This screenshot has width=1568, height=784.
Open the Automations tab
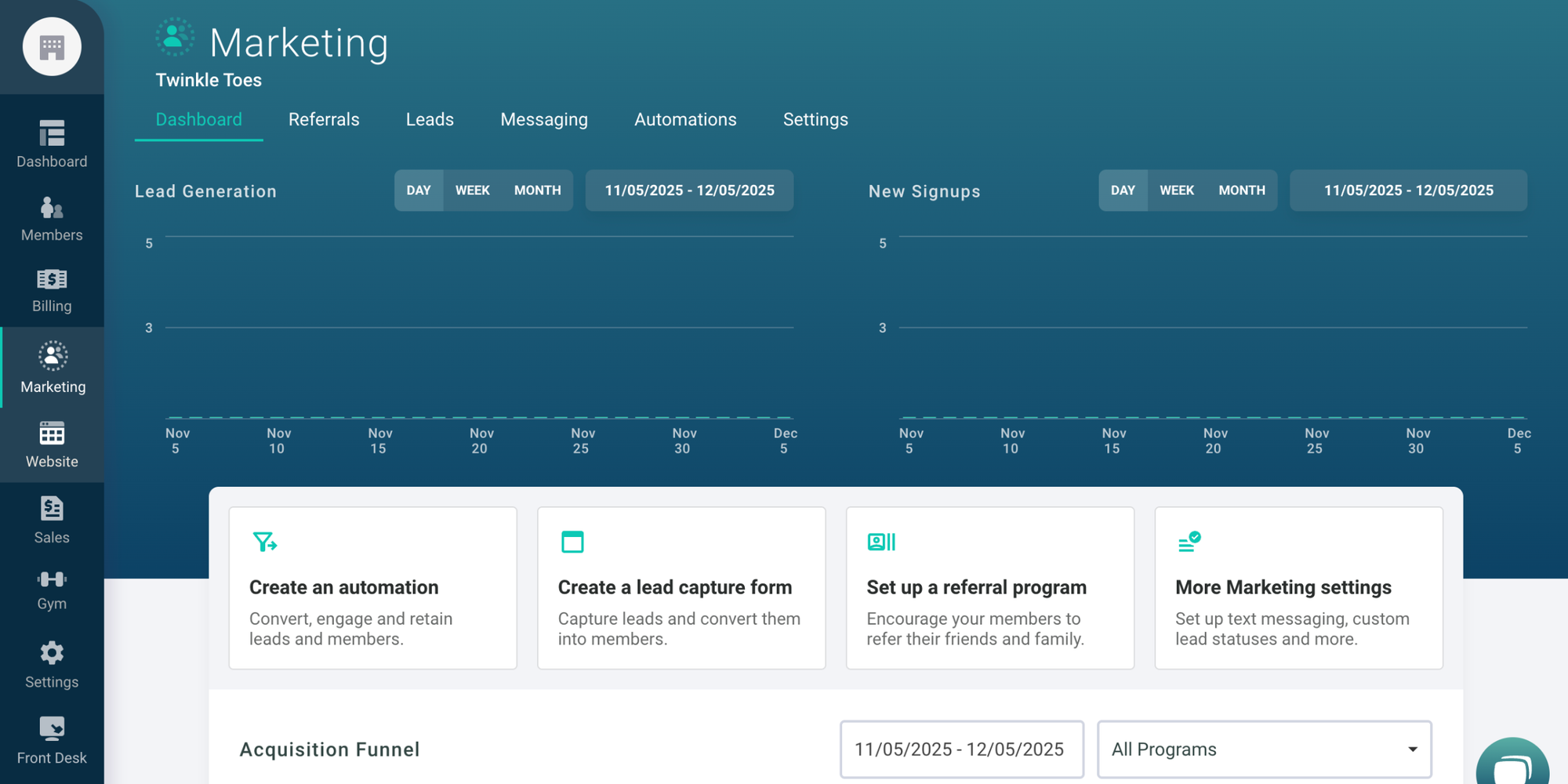tap(684, 119)
